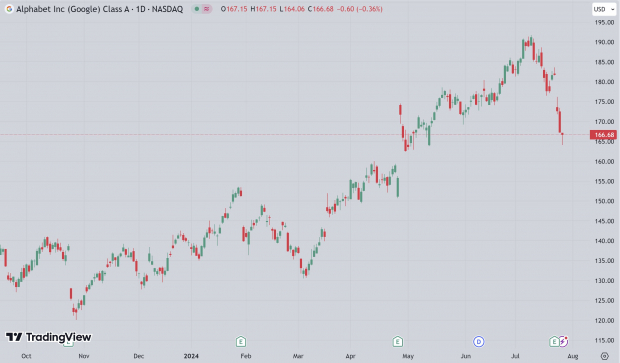
Task: Click the bold 2024 year label
Action: [191, 356]
